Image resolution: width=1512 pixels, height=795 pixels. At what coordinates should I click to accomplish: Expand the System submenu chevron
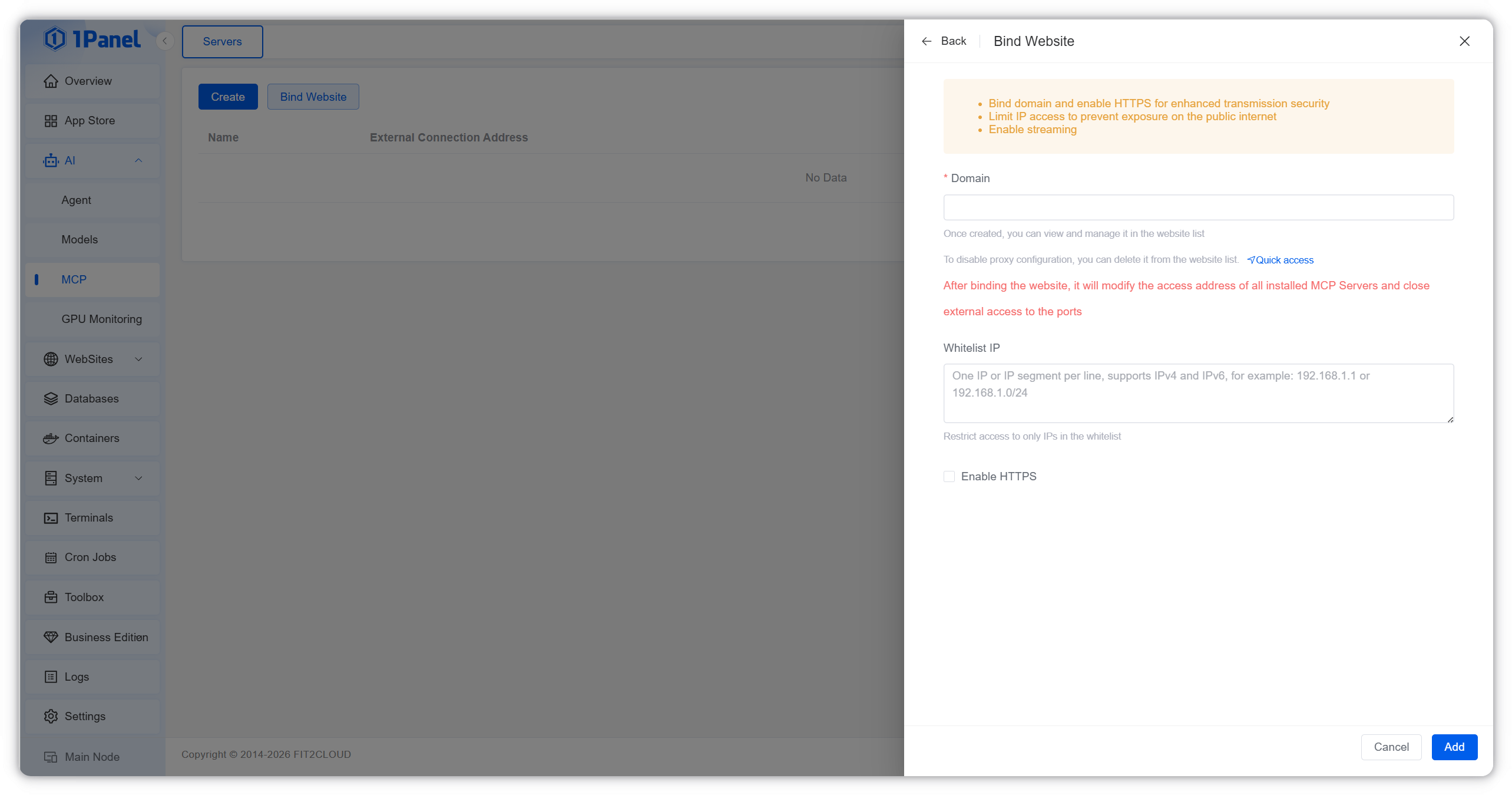tap(138, 478)
